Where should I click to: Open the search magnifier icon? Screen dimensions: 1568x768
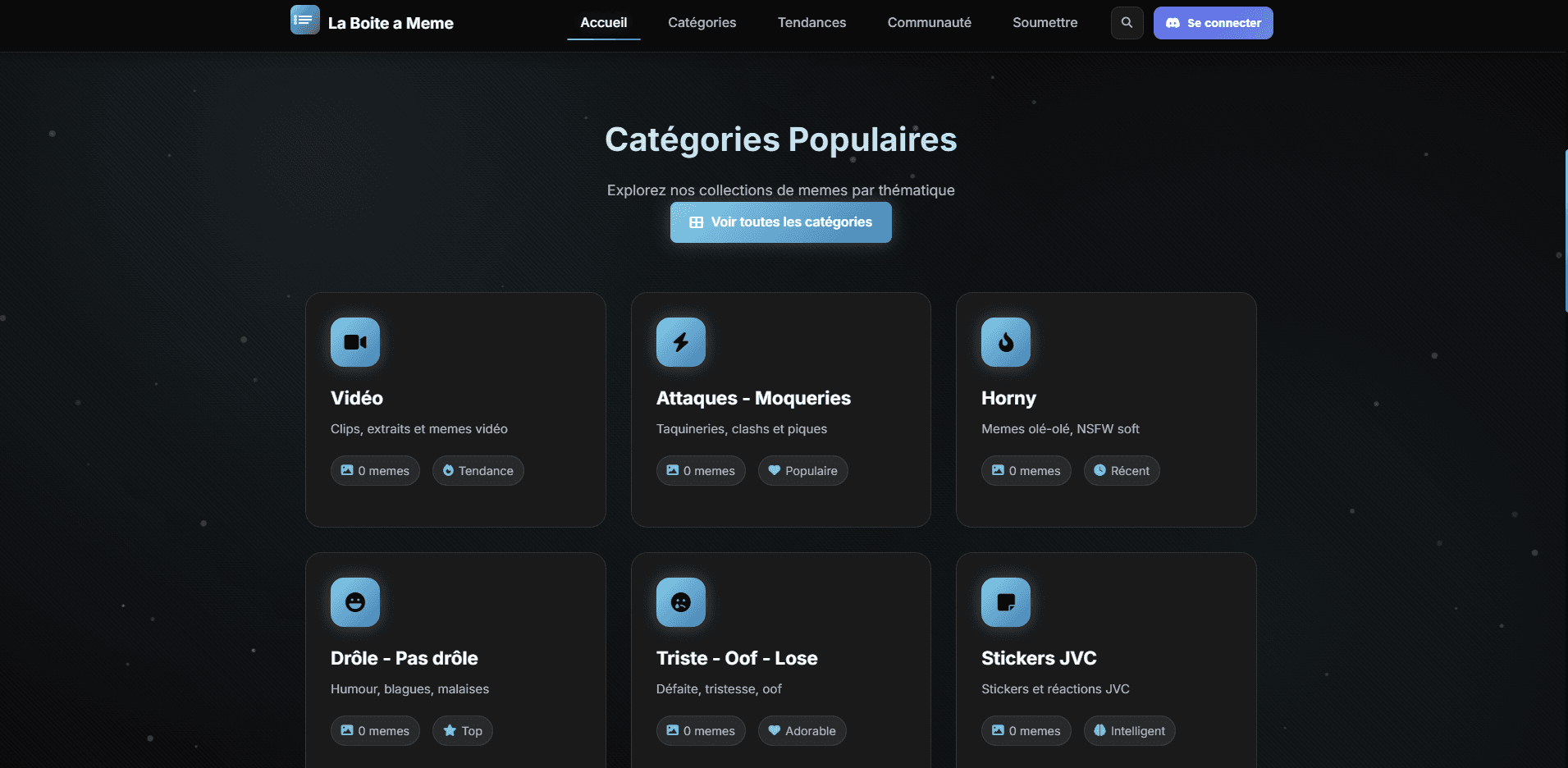(x=1127, y=23)
